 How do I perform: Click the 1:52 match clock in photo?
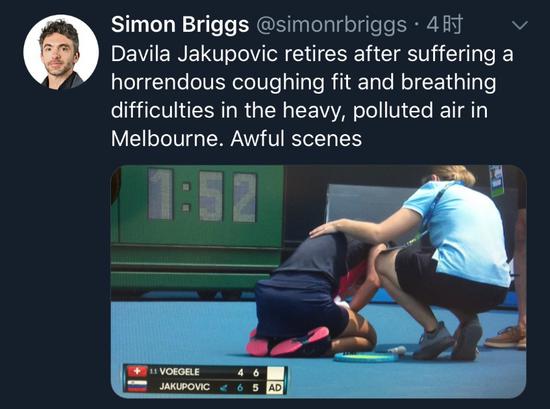tap(202, 196)
